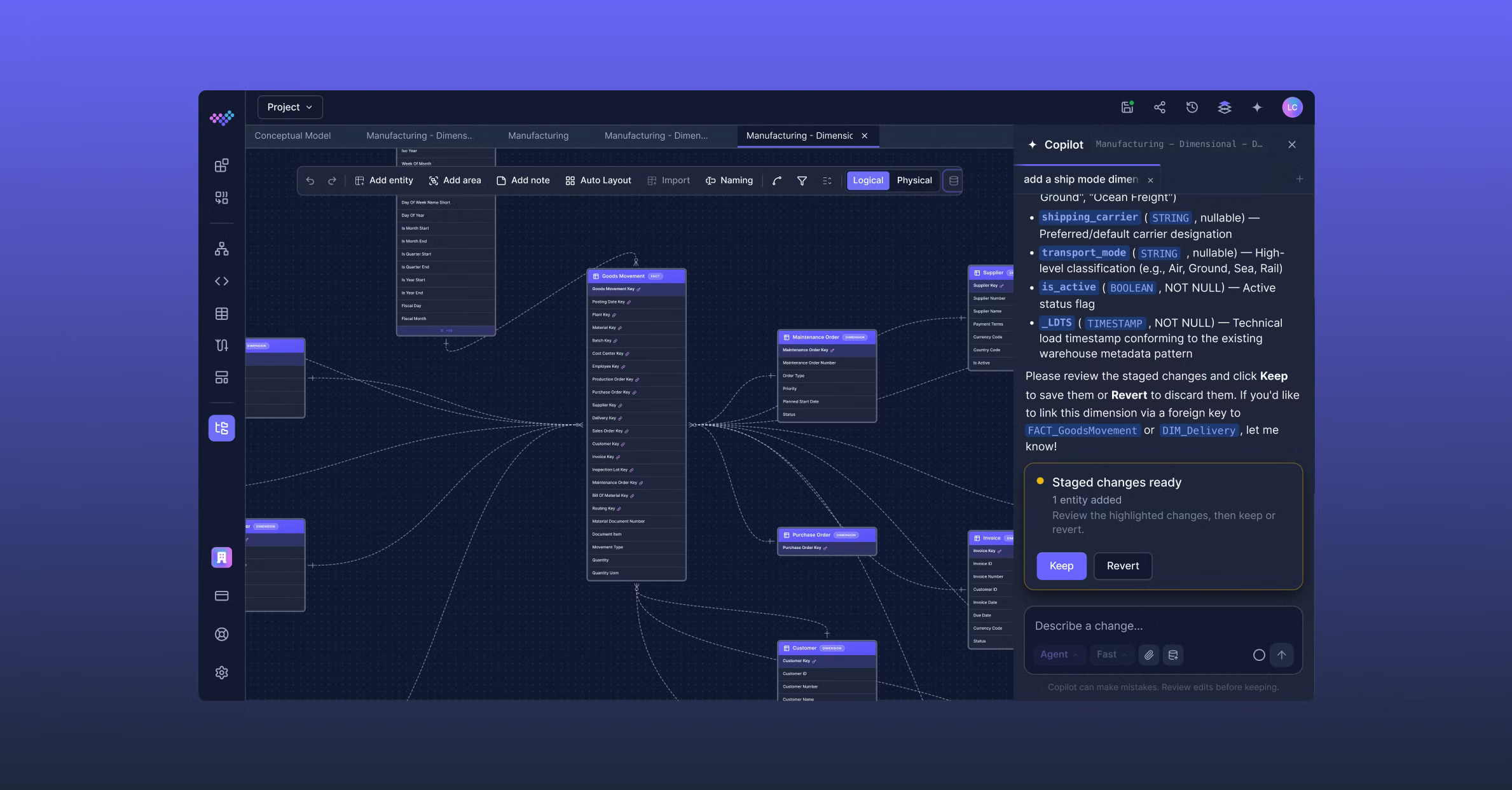This screenshot has height=790, width=1512.
Task: Switch to the Manufacturing - Dimens.. tab
Action: 419,135
